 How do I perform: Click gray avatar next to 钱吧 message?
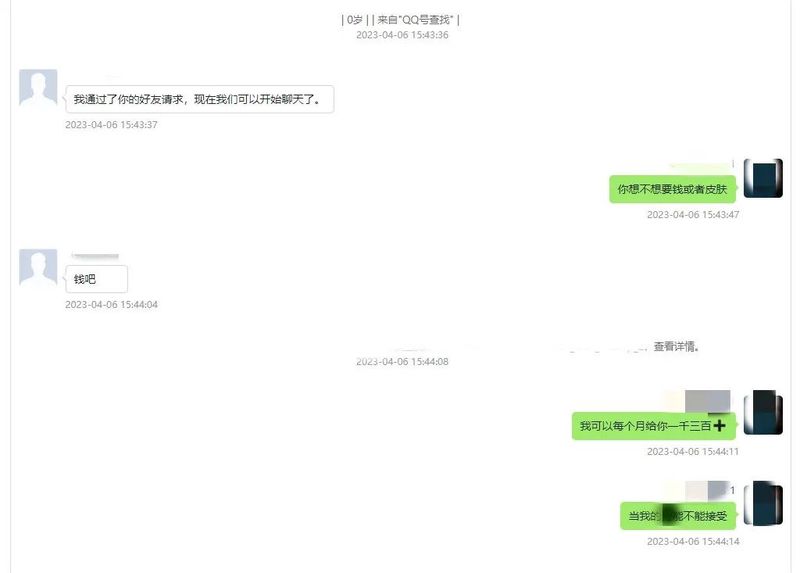coord(38,267)
